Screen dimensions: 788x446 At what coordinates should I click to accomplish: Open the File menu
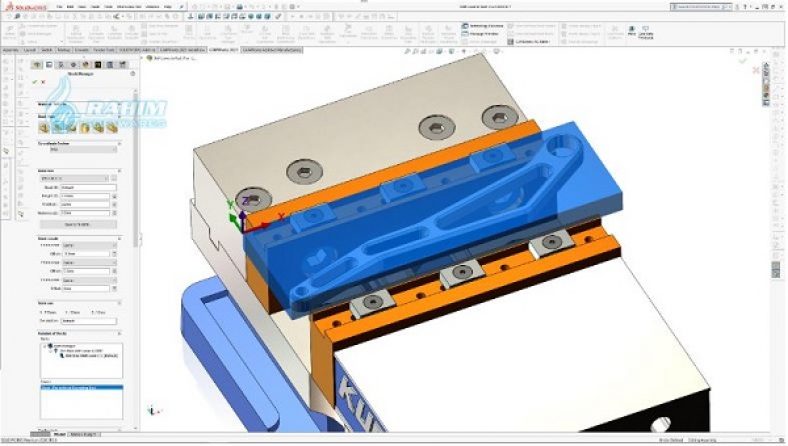tap(59, 7)
